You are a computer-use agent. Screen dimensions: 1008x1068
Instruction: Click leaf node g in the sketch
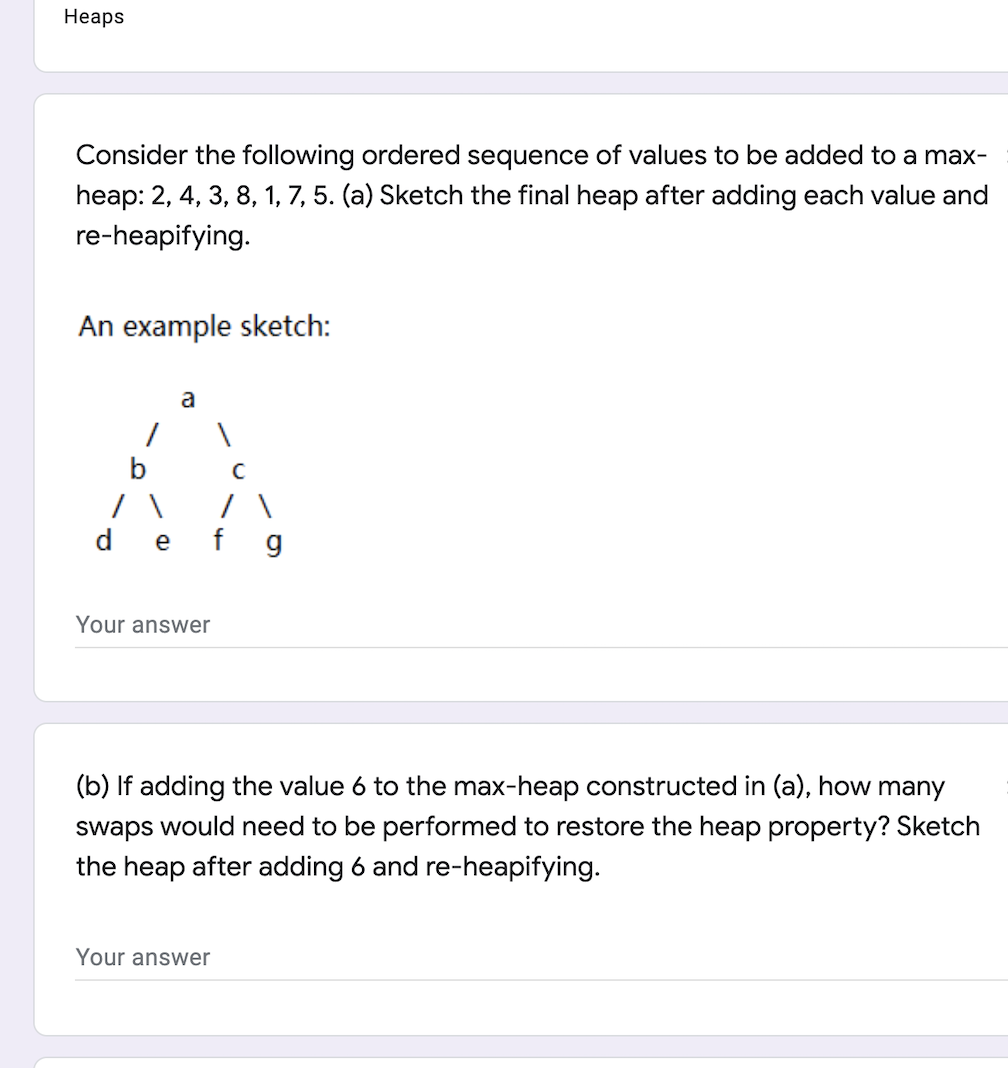[273, 544]
